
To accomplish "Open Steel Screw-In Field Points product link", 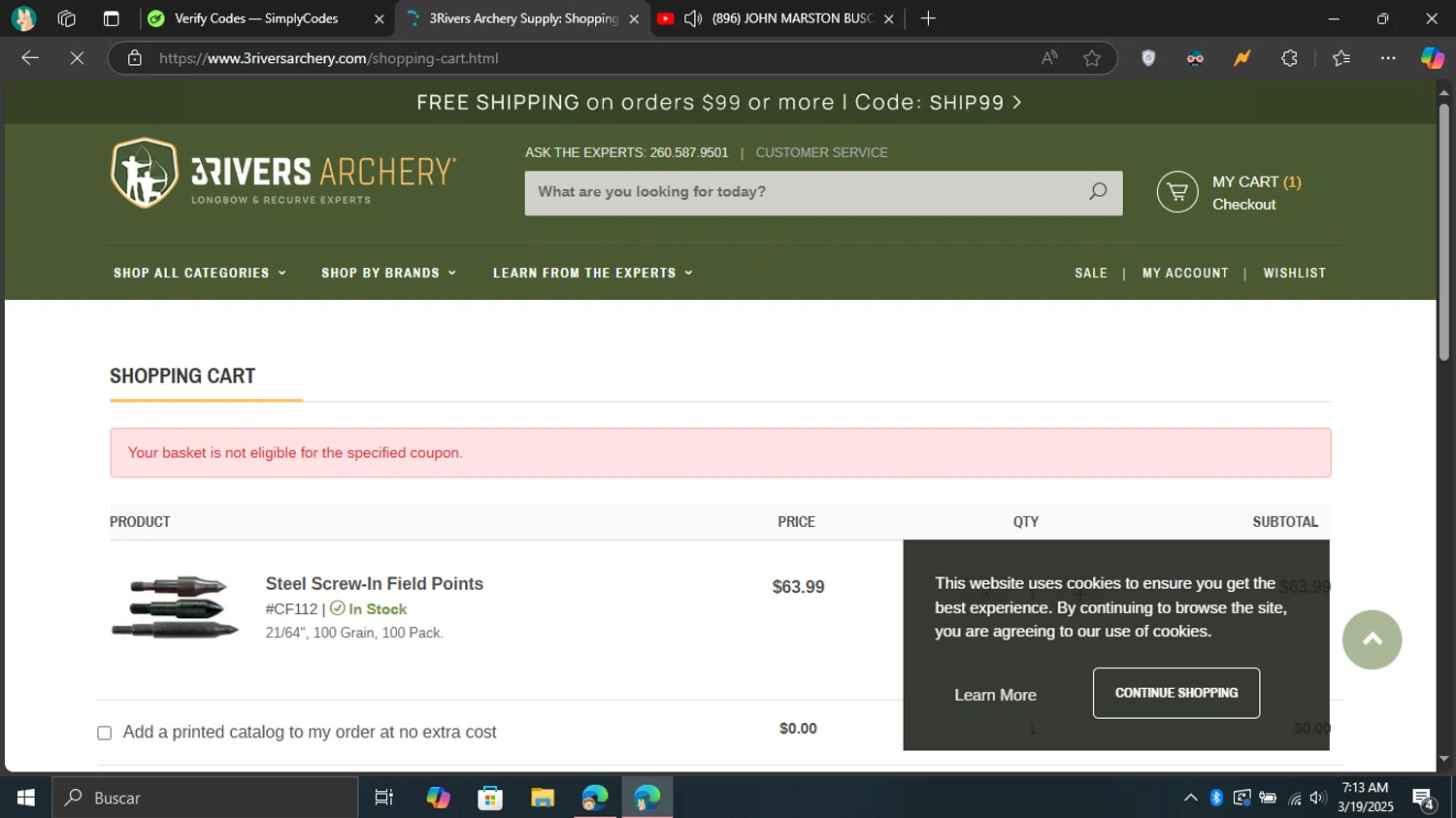I will (x=375, y=583).
